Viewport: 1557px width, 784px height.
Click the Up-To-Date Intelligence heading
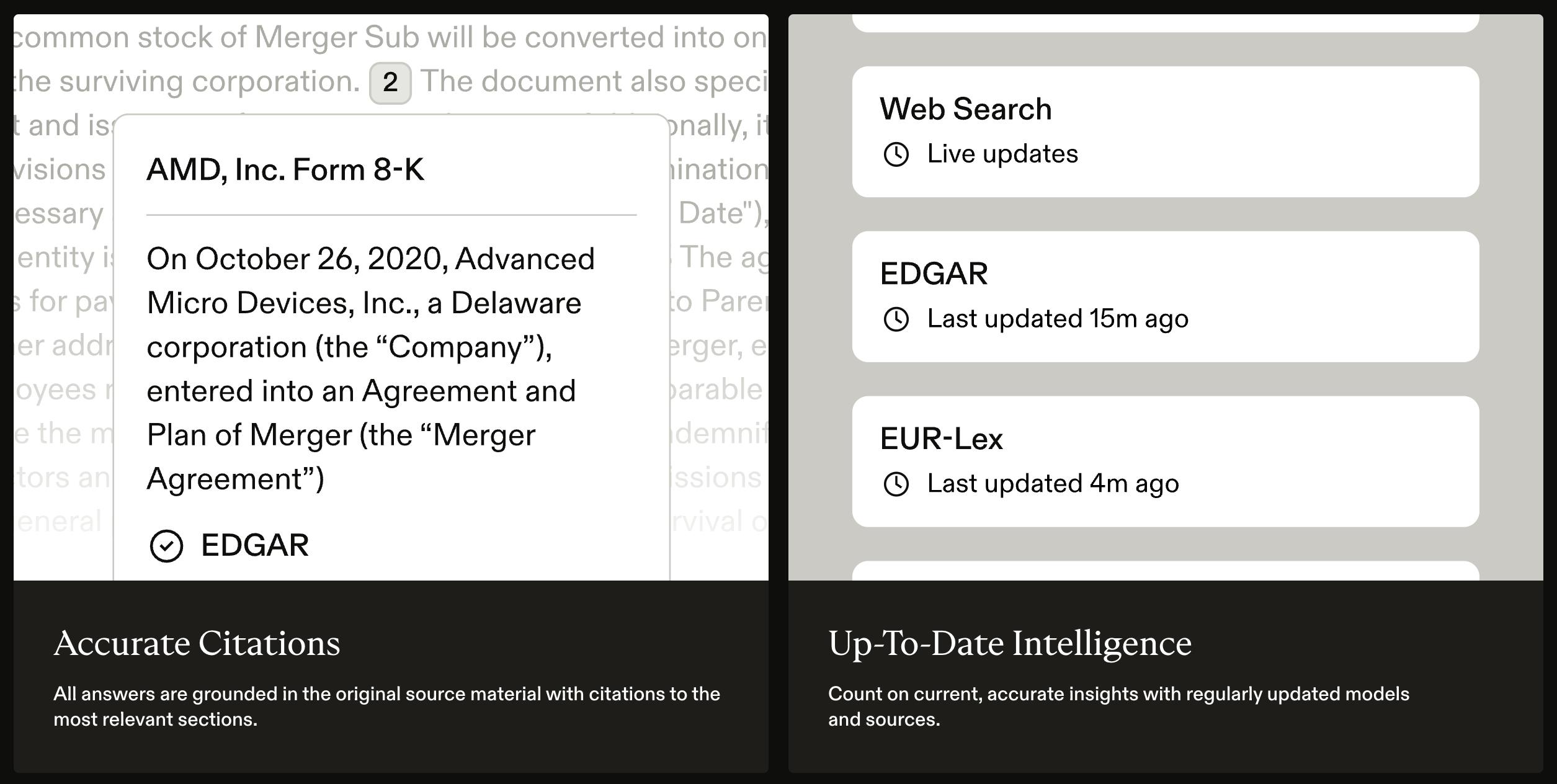click(x=1010, y=643)
